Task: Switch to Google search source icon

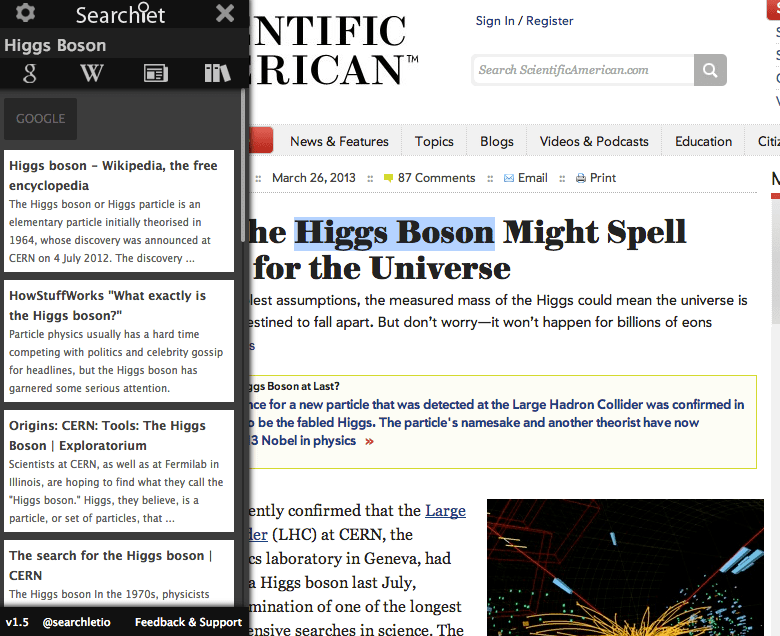Action: click(30, 73)
